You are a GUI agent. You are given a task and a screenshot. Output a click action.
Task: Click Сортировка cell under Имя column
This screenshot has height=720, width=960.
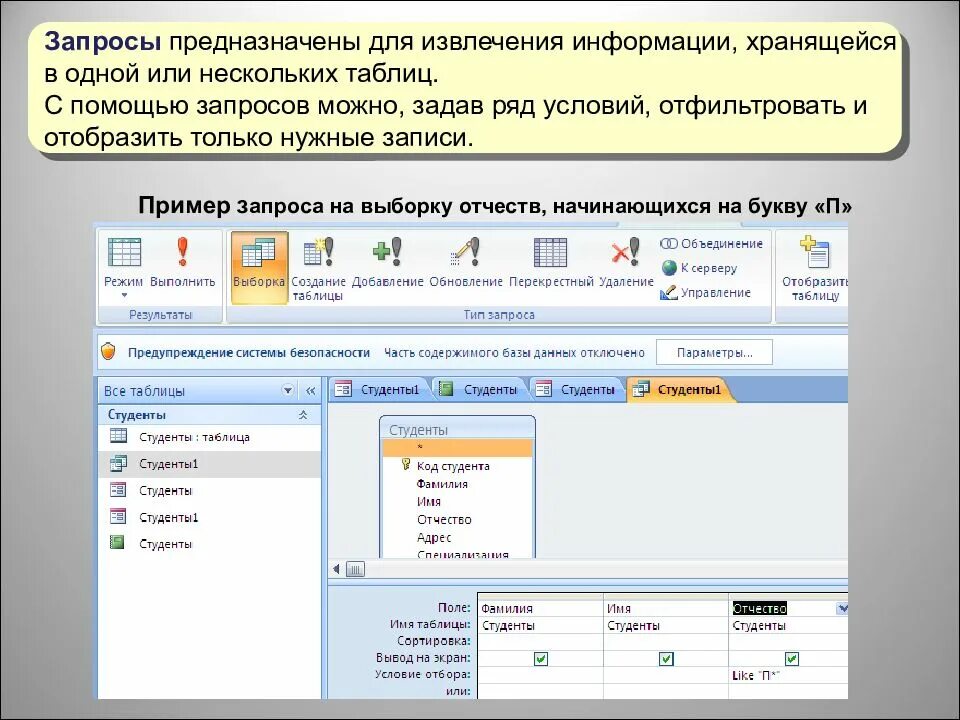point(666,641)
